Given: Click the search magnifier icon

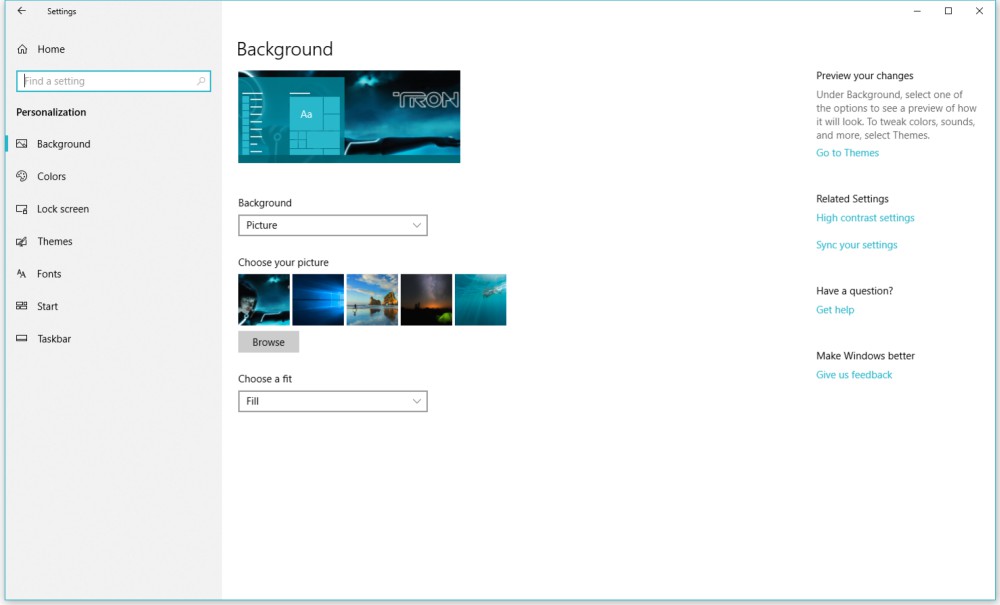Looking at the screenshot, I should [201, 81].
